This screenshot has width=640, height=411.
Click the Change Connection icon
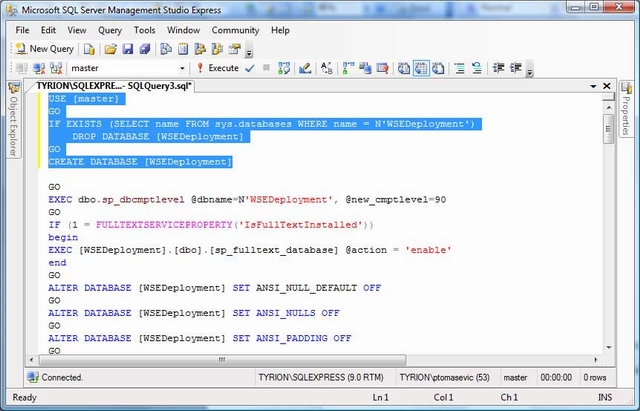click(56, 68)
